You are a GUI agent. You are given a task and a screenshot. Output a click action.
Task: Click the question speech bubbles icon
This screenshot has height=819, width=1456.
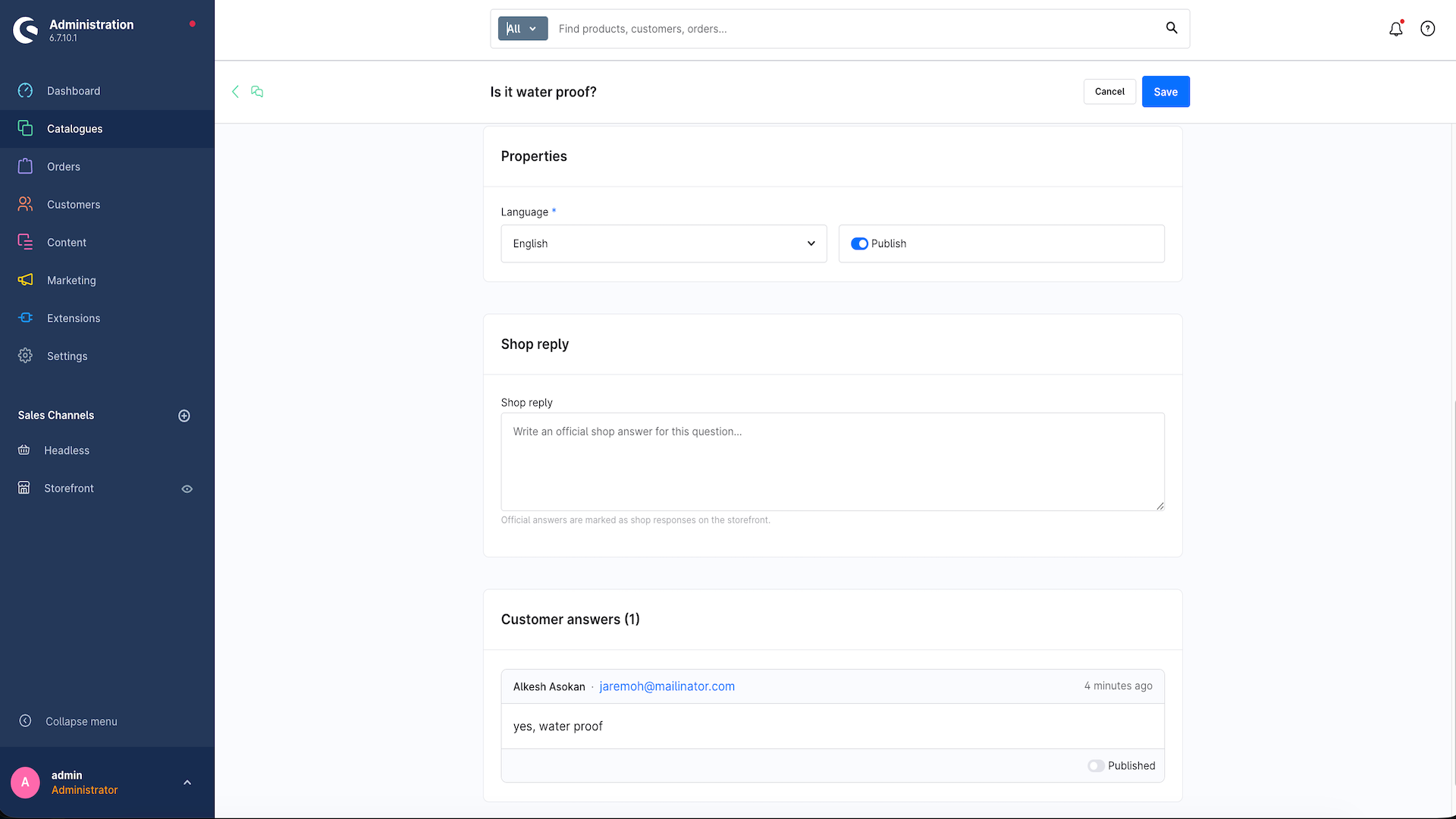coord(257,91)
